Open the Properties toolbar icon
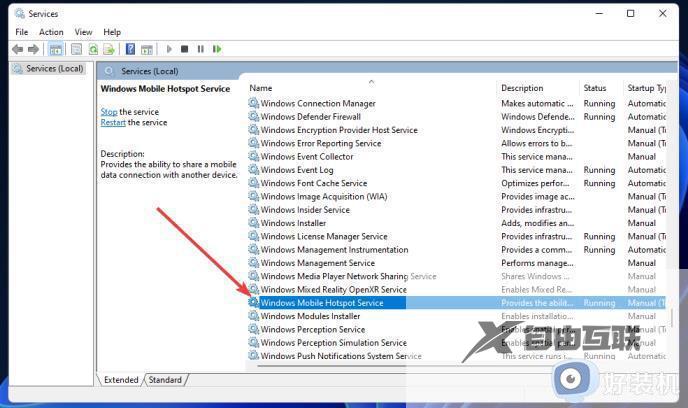Image resolution: width=688 pixels, height=408 pixels. [x=76, y=49]
